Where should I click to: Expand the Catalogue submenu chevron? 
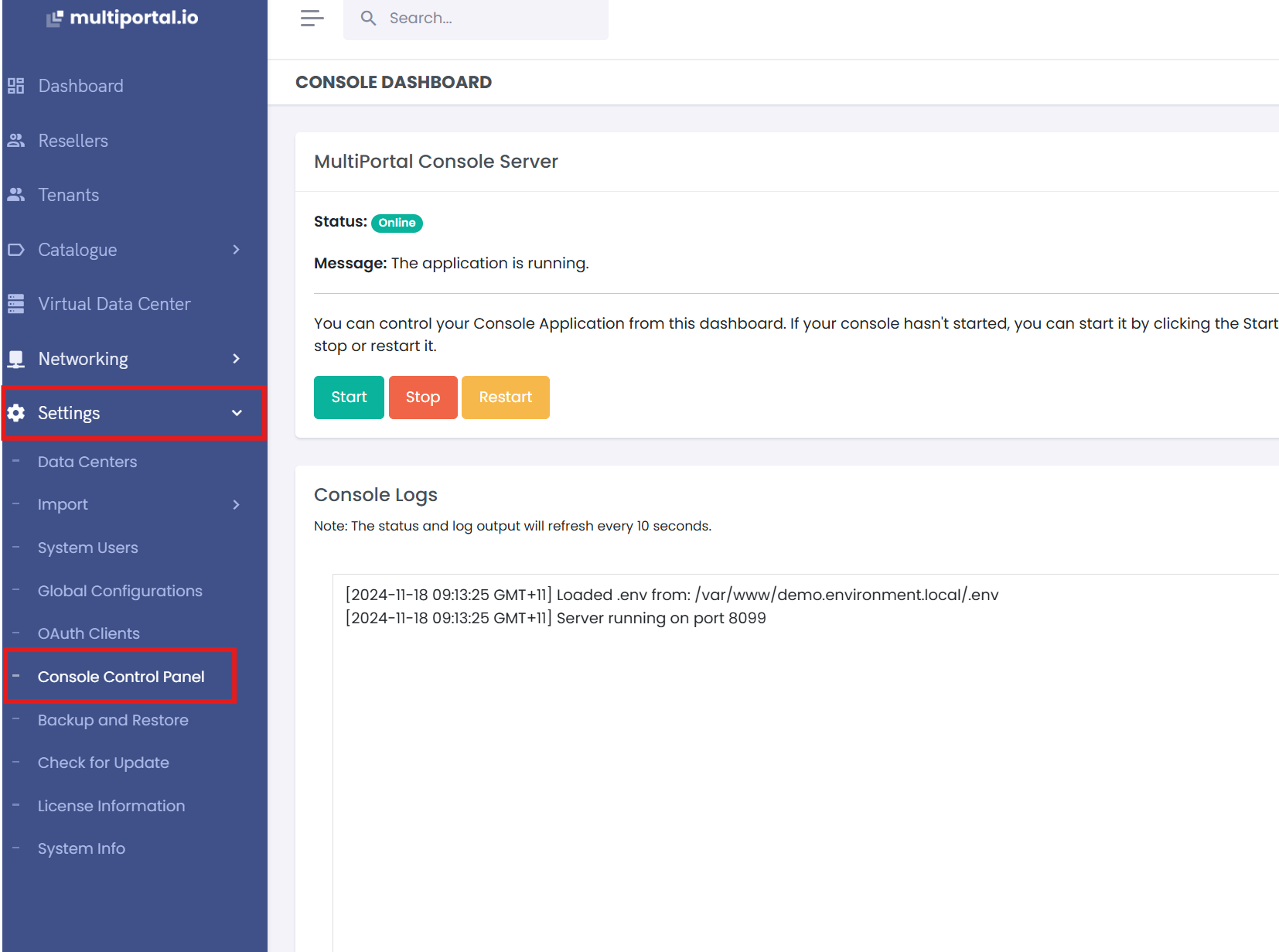[x=236, y=250]
